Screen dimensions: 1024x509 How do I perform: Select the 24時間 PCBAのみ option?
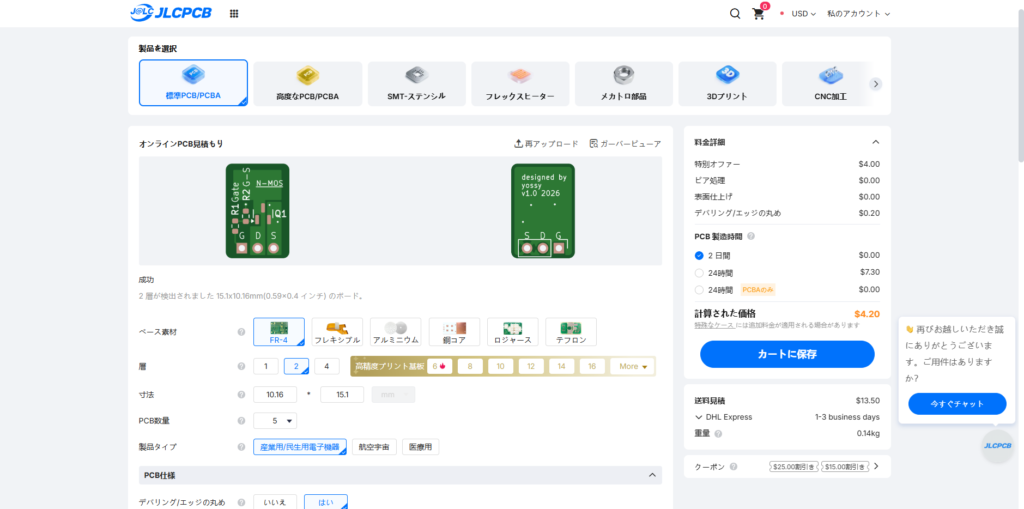point(699,289)
